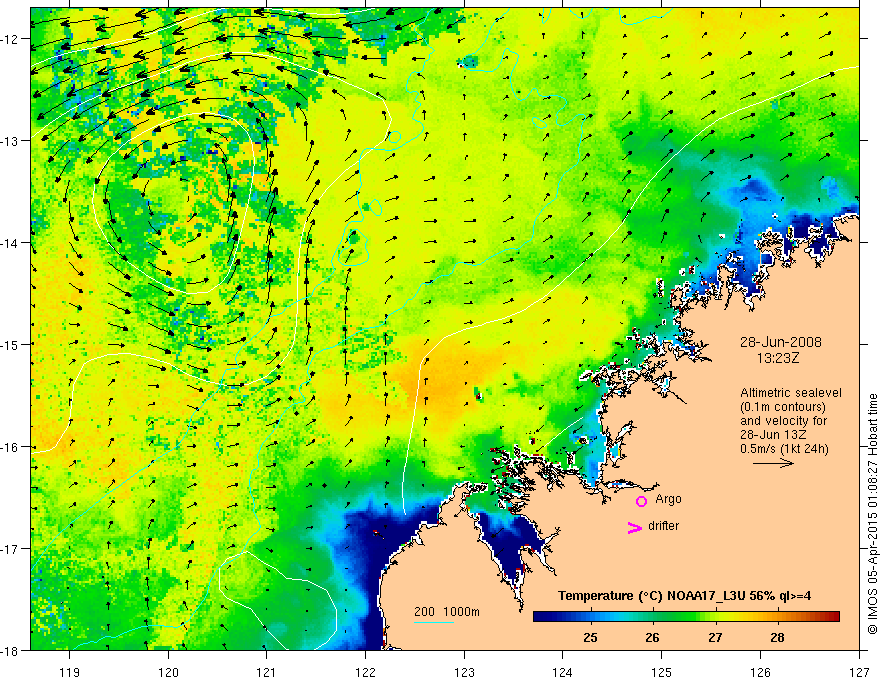Click the longitude axis label '125'
The image size is (880, 680).
pos(662,672)
